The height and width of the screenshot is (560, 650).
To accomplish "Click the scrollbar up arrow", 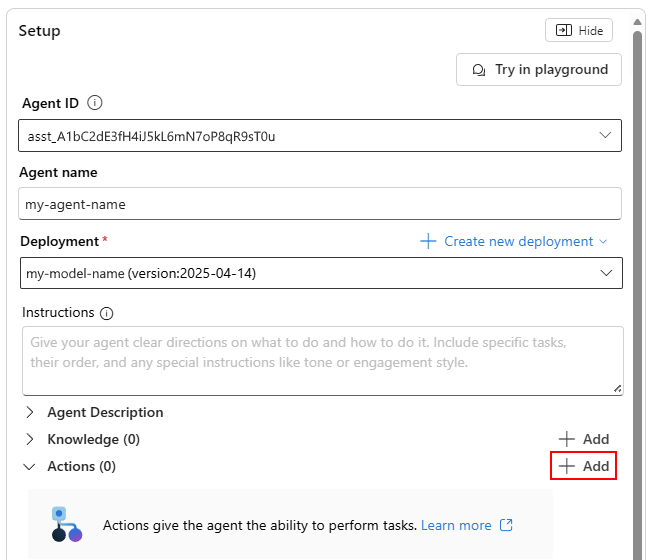I will pos(638,22).
